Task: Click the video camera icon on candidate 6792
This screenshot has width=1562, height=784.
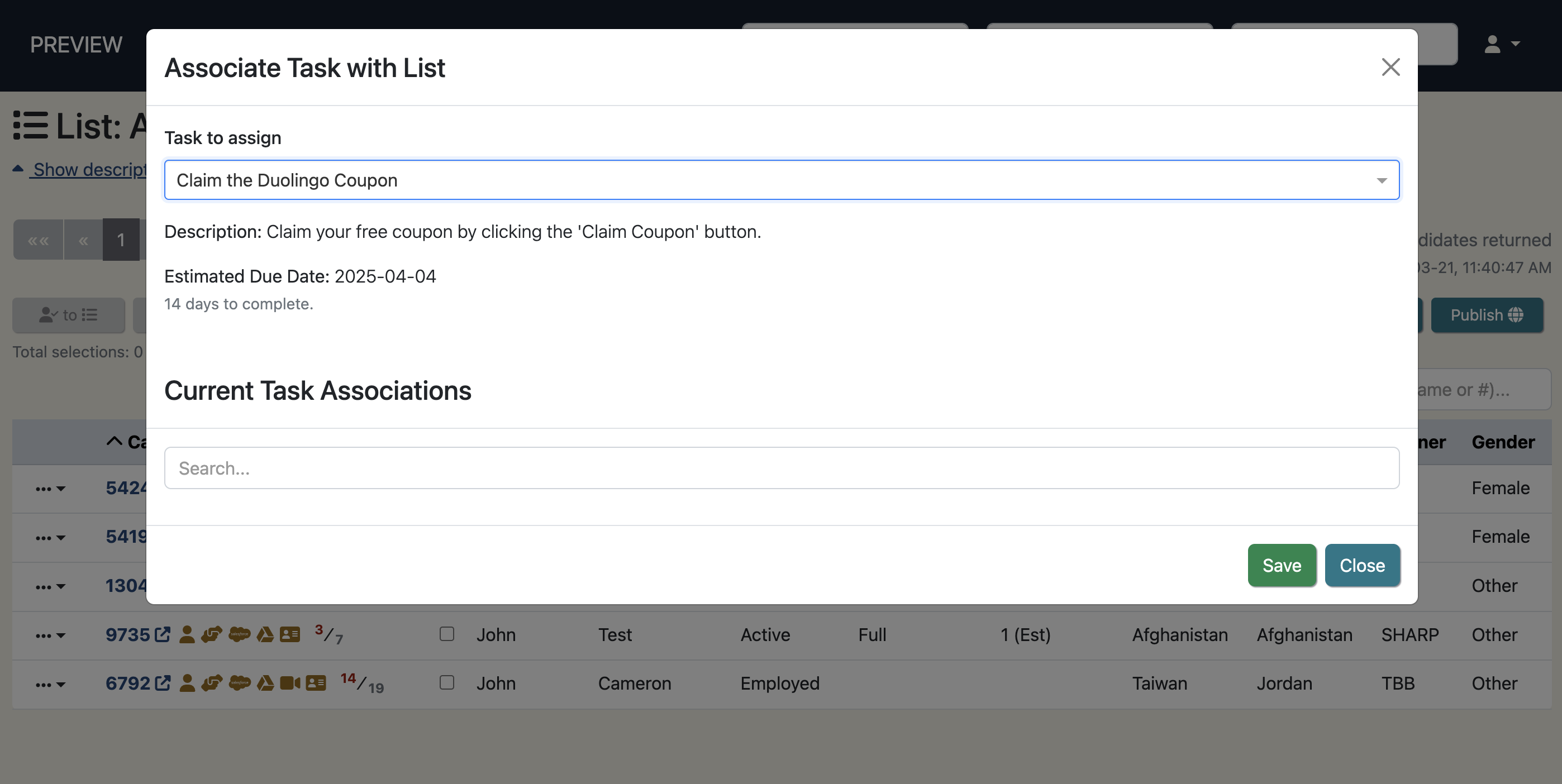Action: click(291, 683)
